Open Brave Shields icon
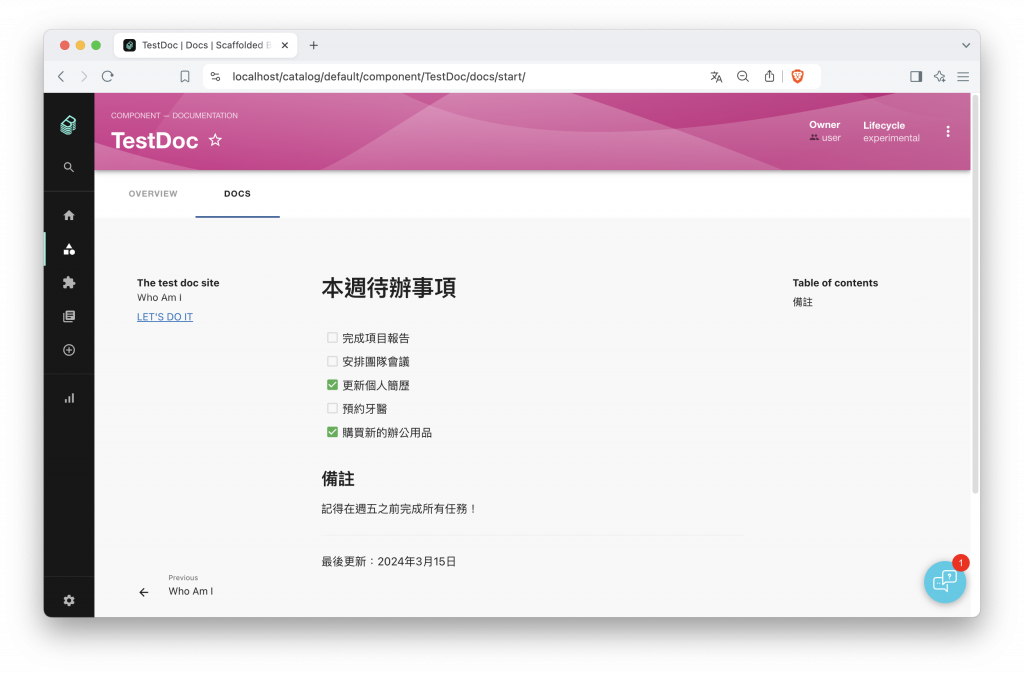Screen dimensions: 1024x675 coord(797,76)
